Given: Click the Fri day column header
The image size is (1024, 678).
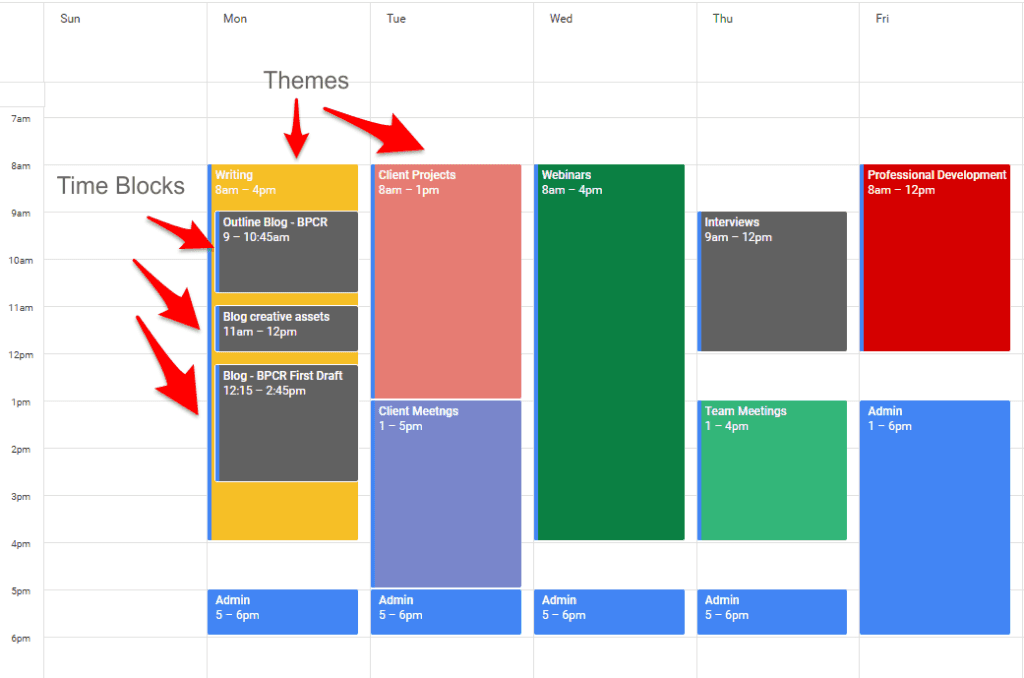Looking at the screenshot, I should [x=882, y=19].
